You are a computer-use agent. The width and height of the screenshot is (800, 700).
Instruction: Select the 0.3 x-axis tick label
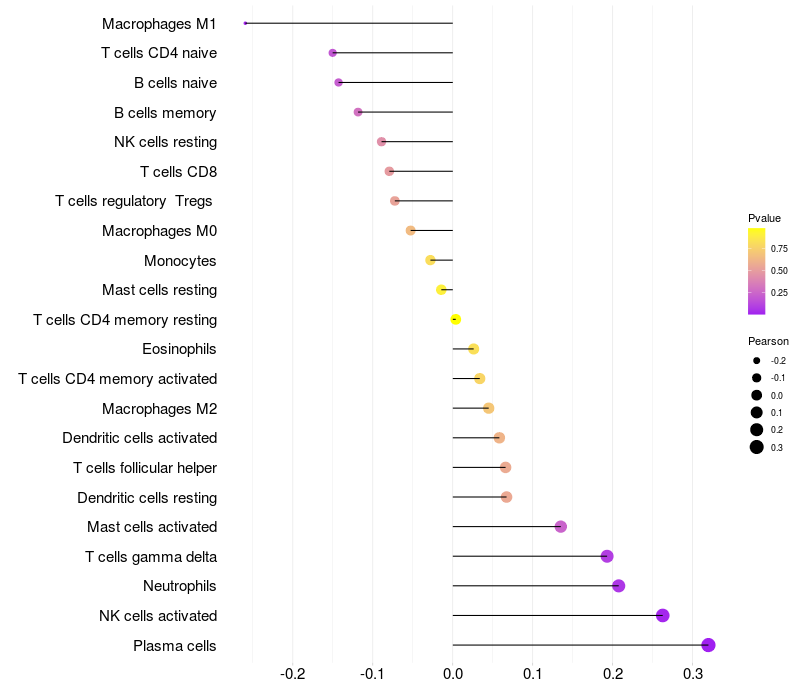coord(693,674)
